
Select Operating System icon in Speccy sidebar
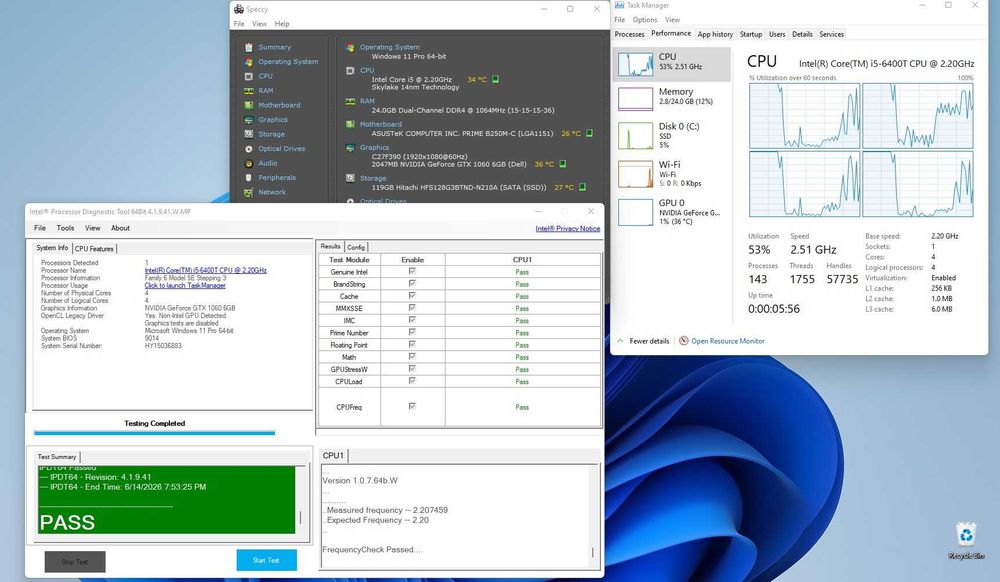point(249,62)
